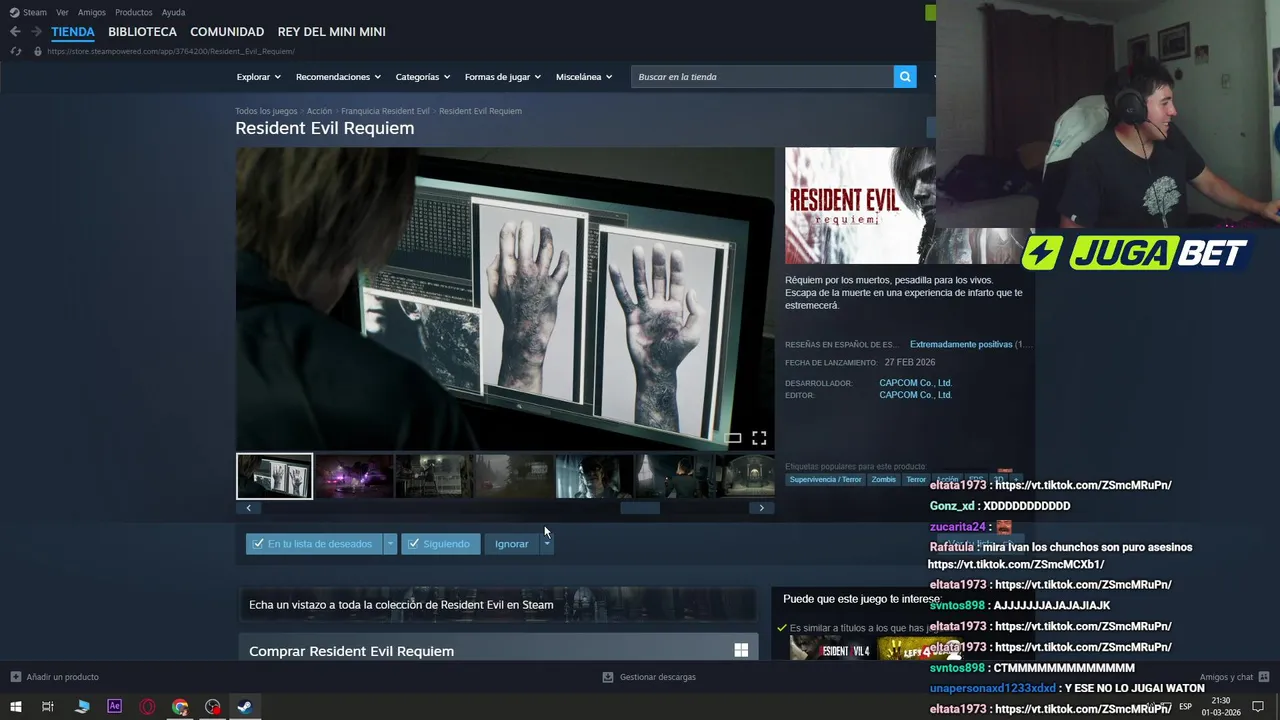
Task: Click the Windows platform icon beside Comprar
Action: click(x=741, y=651)
